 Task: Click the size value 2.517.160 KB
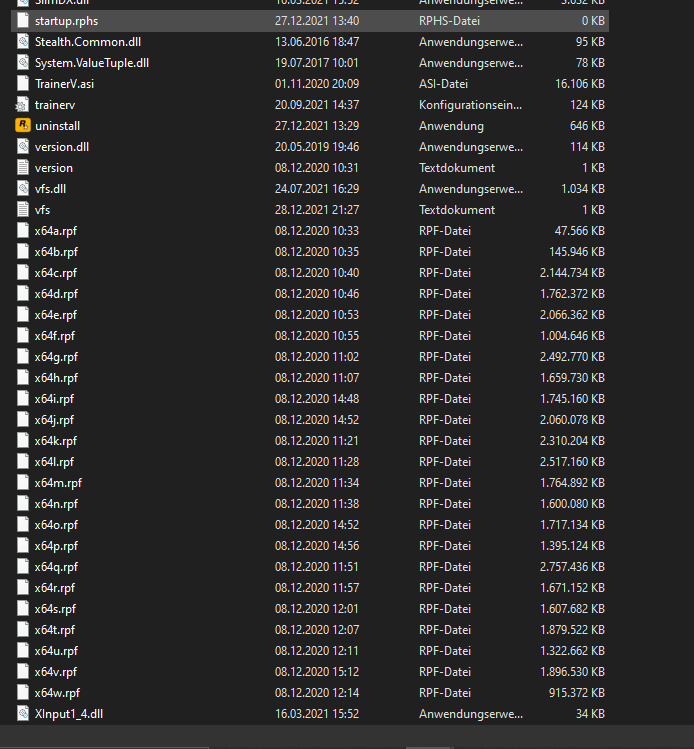(x=572, y=462)
